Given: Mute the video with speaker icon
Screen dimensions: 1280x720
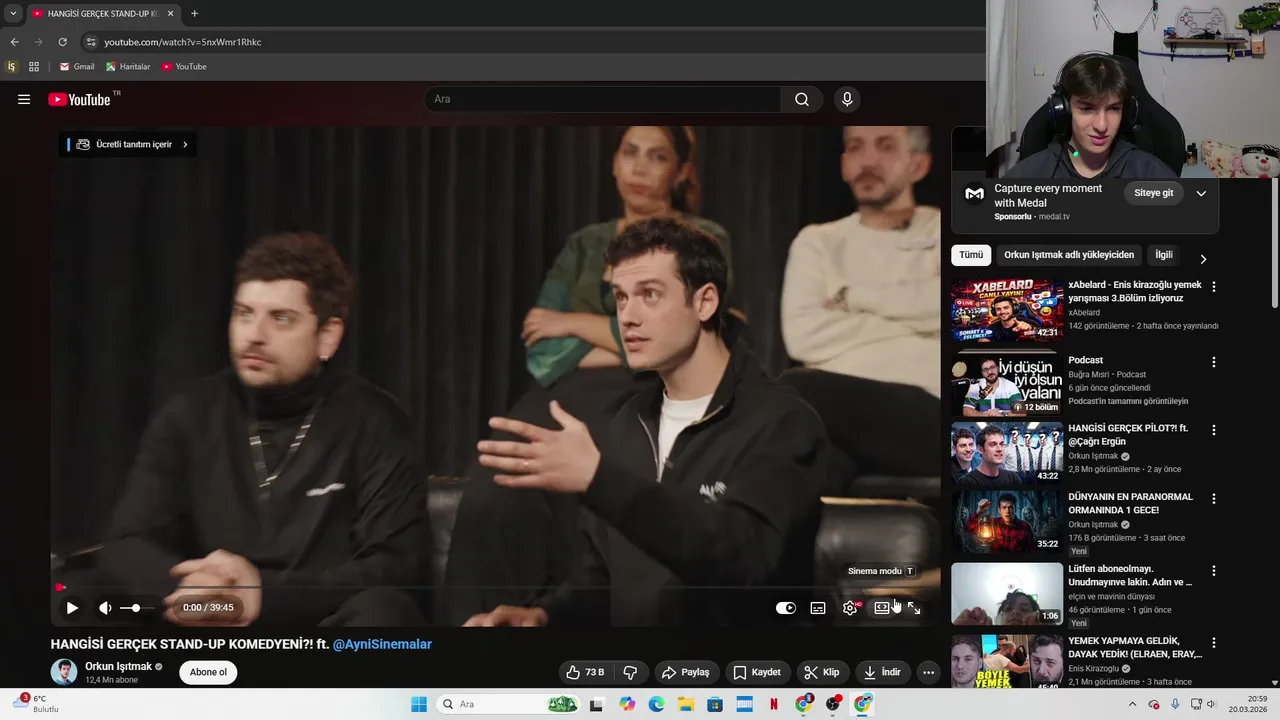Looking at the screenshot, I should coord(105,608).
